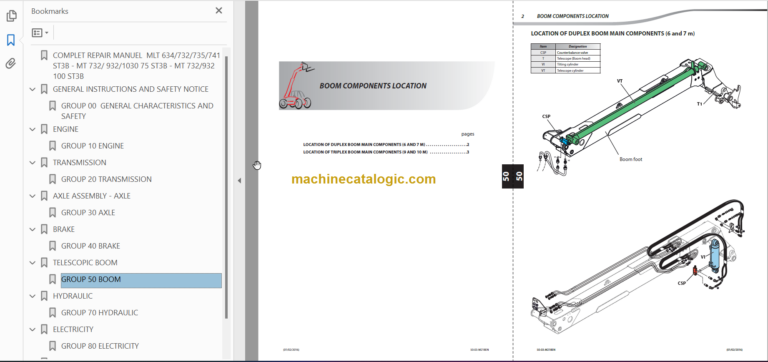Screen dimensions: 768x362
Task: Open GENERAL INSTRUCTIONS AND SAFETY NOTICE bookmark
Action: point(130,89)
